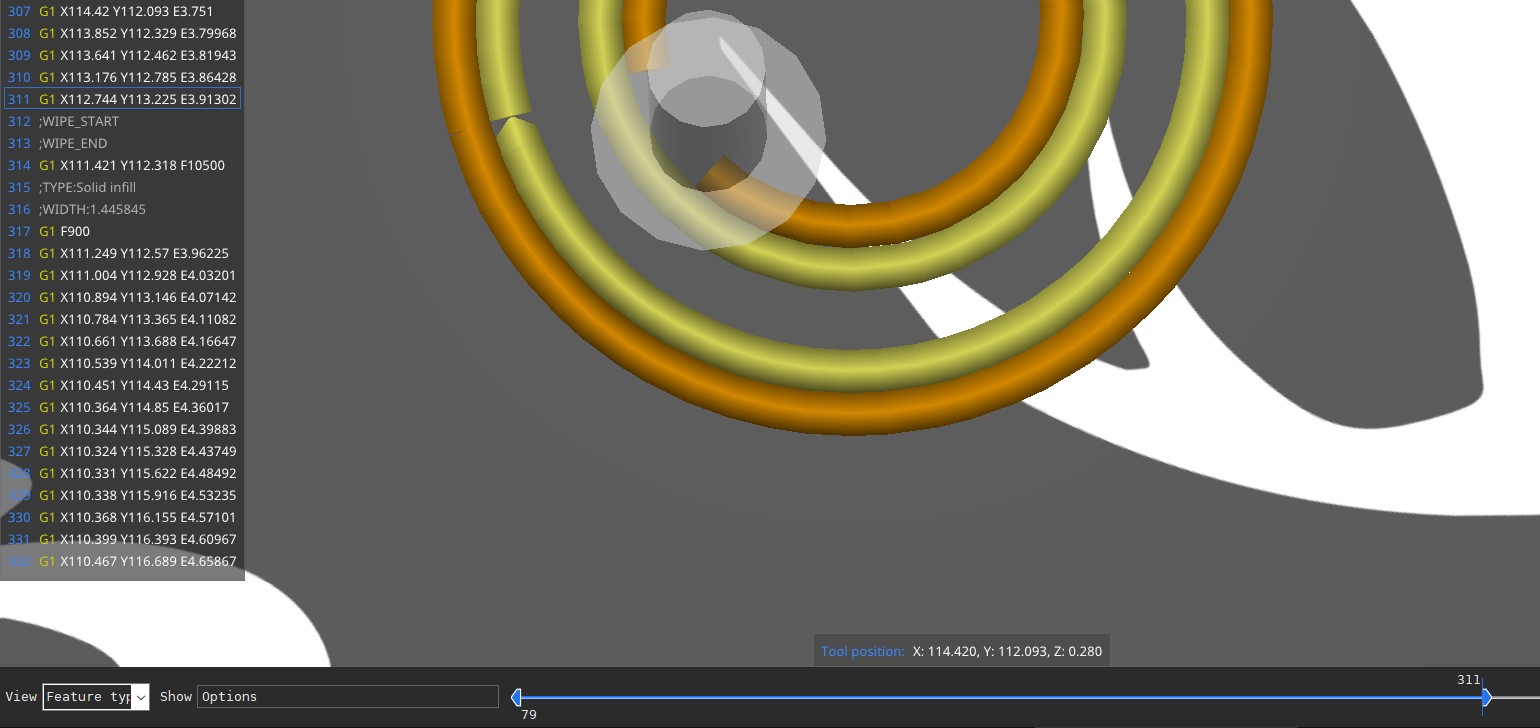Select G-code line 330
This screenshot has height=728, width=1540.
point(122,517)
